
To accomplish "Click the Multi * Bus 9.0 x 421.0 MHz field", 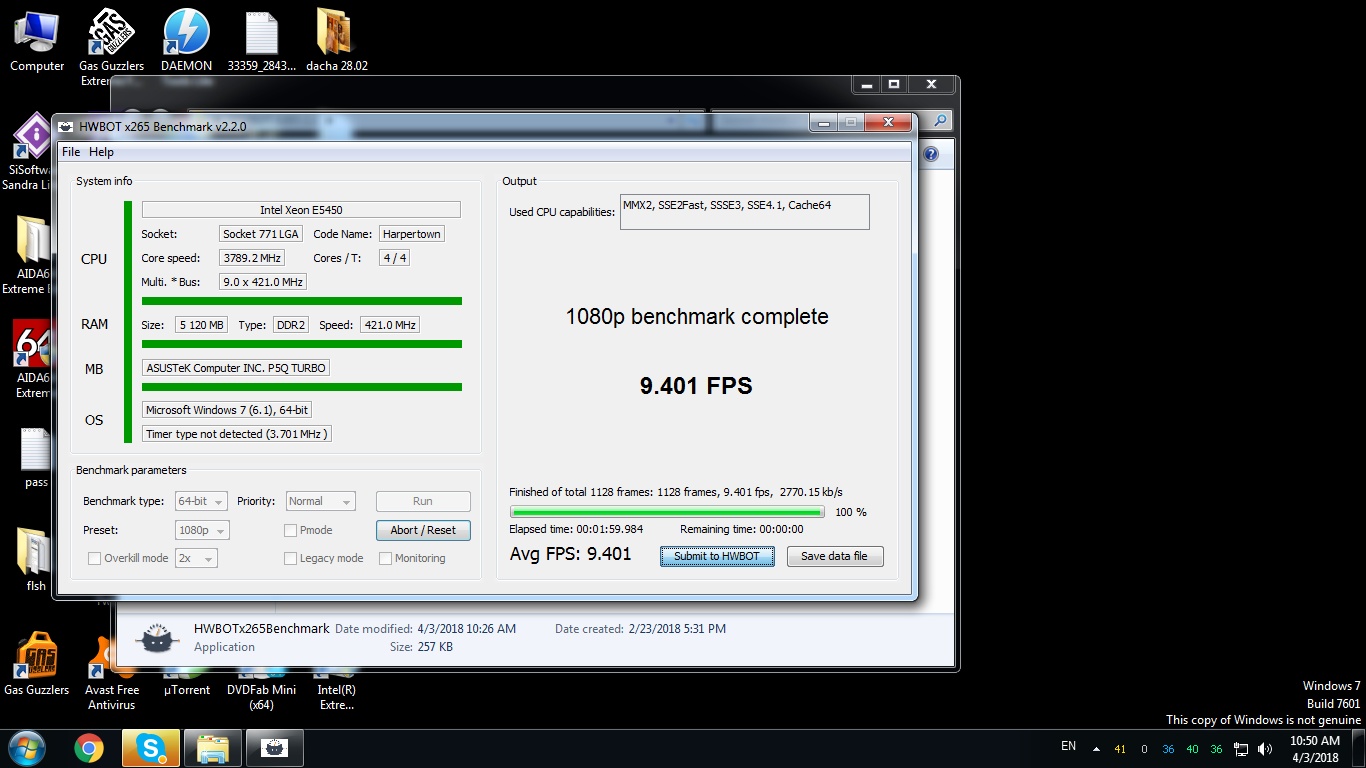I will pos(263,282).
